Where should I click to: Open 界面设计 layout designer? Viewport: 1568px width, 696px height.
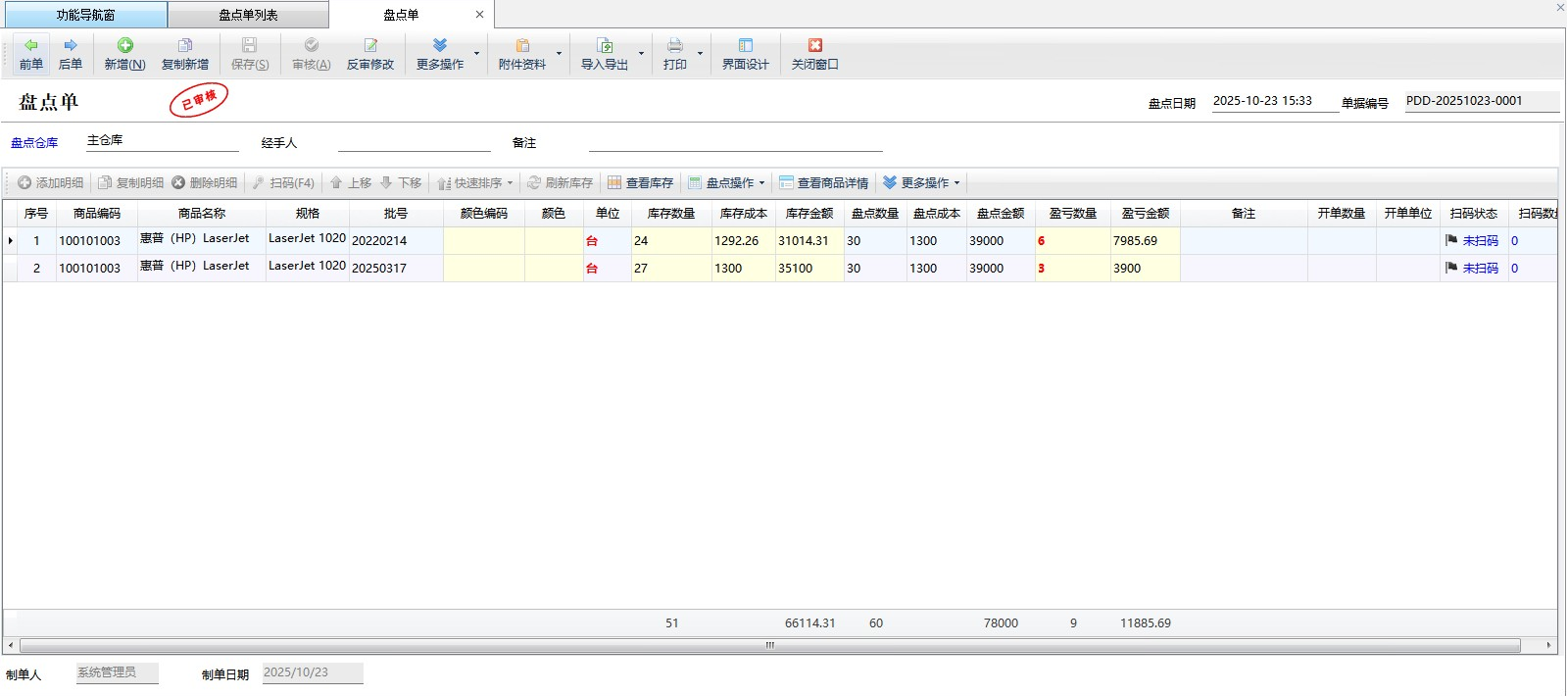pos(745,54)
